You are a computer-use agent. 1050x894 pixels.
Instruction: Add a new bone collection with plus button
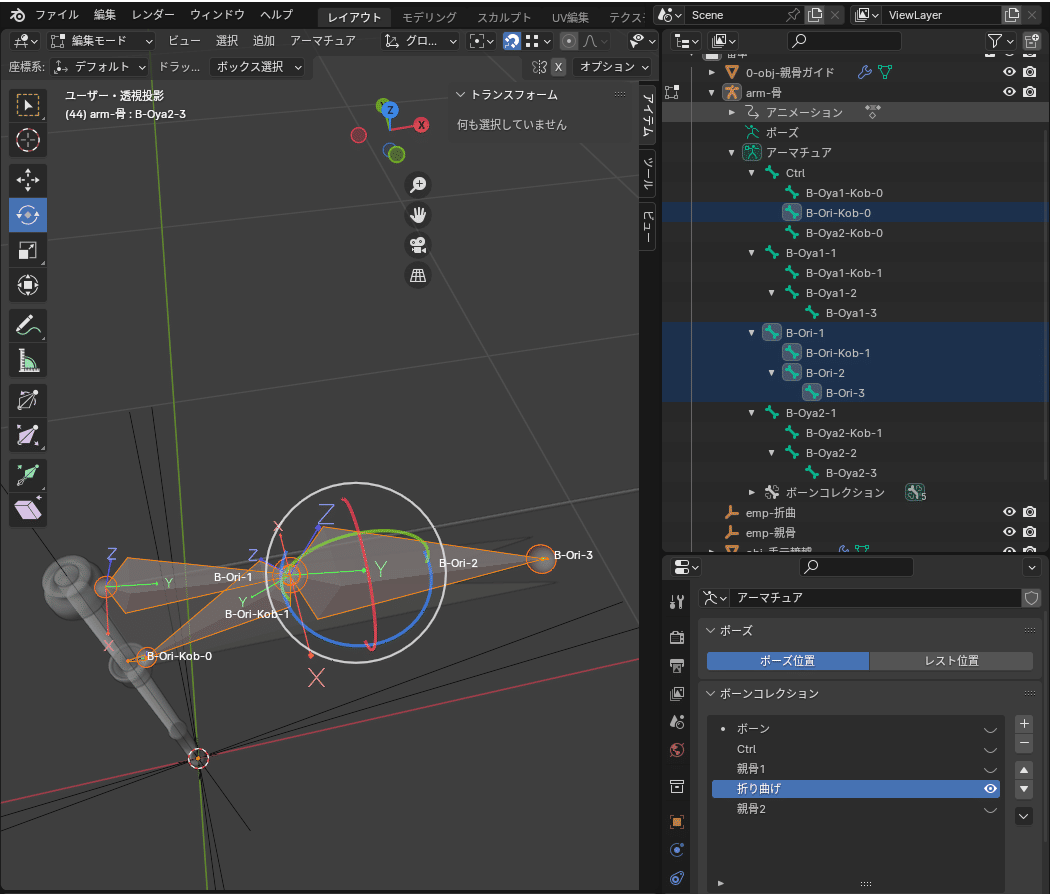click(x=1023, y=723)
